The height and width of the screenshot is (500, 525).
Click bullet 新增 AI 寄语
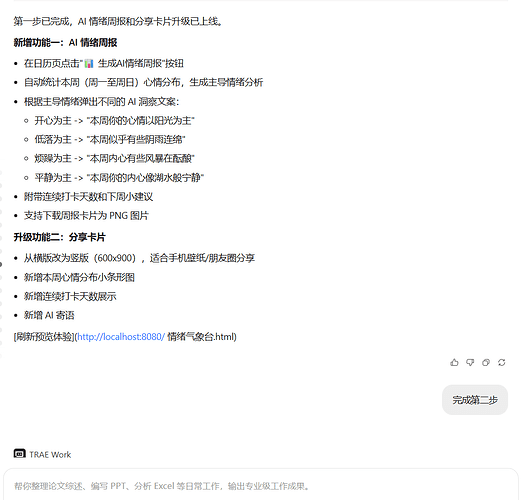click(49, 315)
